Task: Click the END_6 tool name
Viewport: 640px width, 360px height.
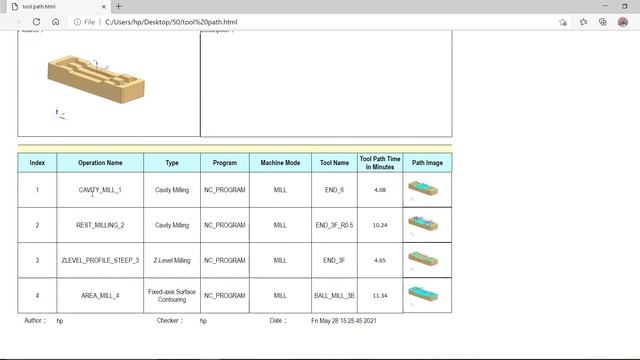Action: tap(334, 190)
